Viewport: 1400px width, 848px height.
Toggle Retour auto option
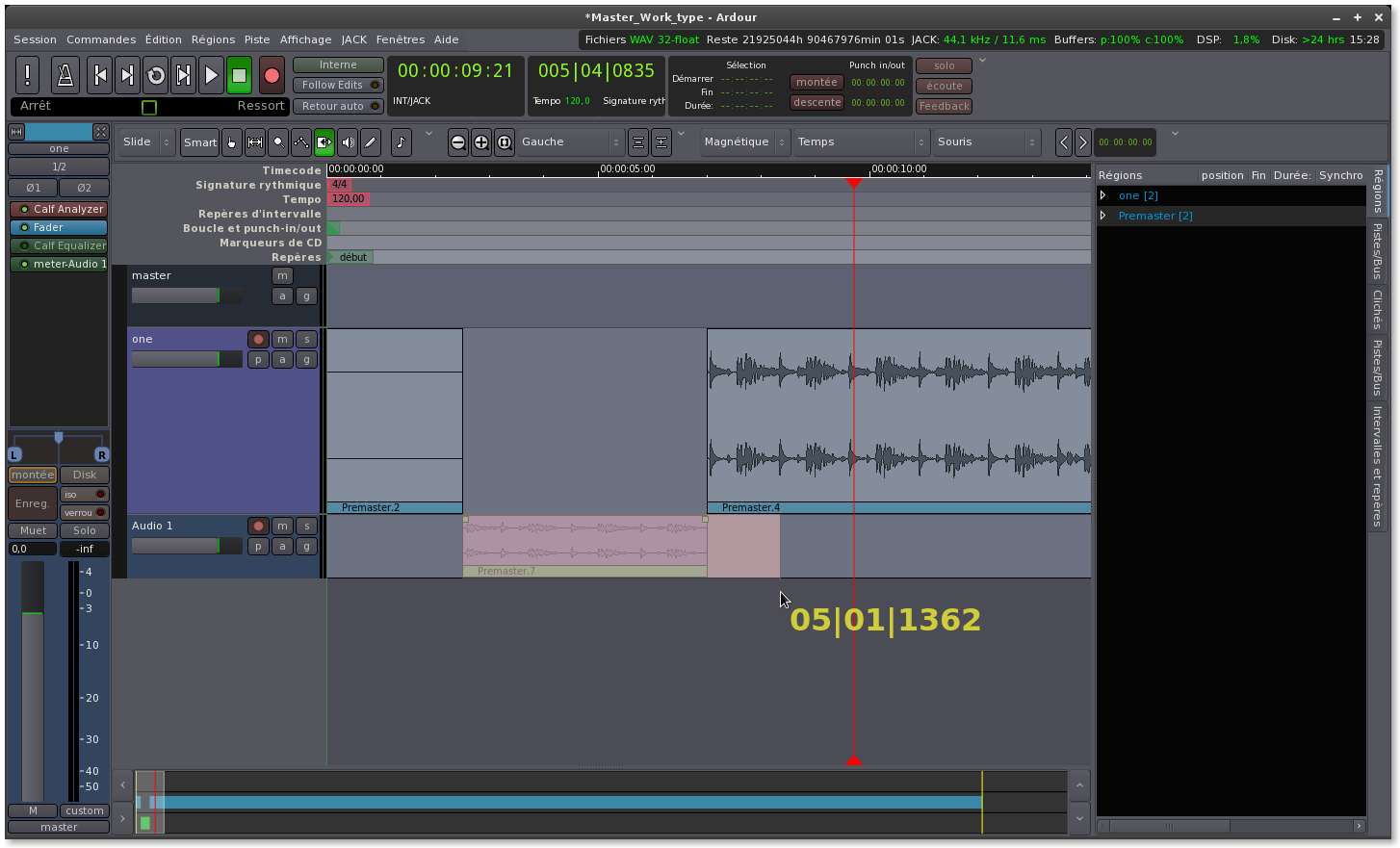pyautogui.click(x=337, y=106)
